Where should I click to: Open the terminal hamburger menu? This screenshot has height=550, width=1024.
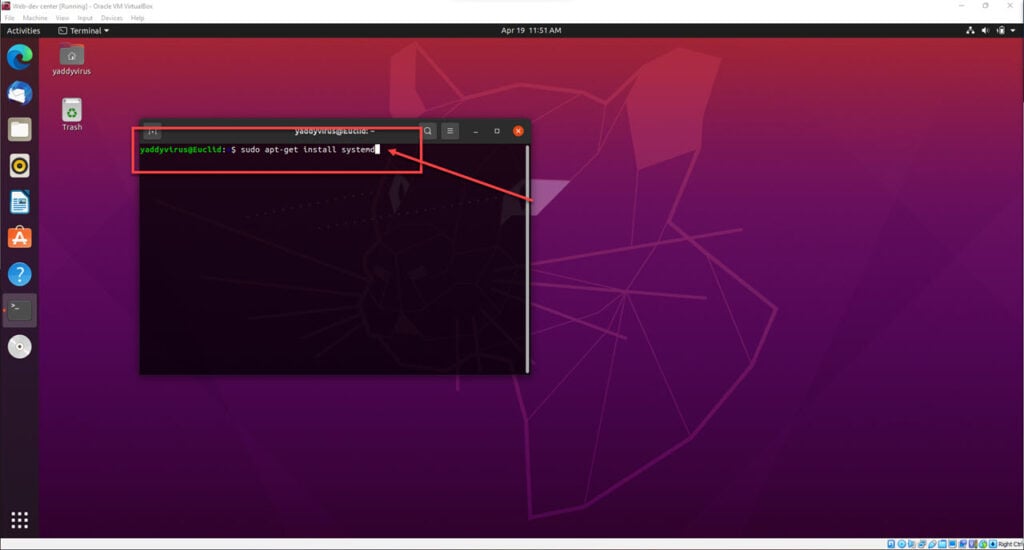click(450, 131)
